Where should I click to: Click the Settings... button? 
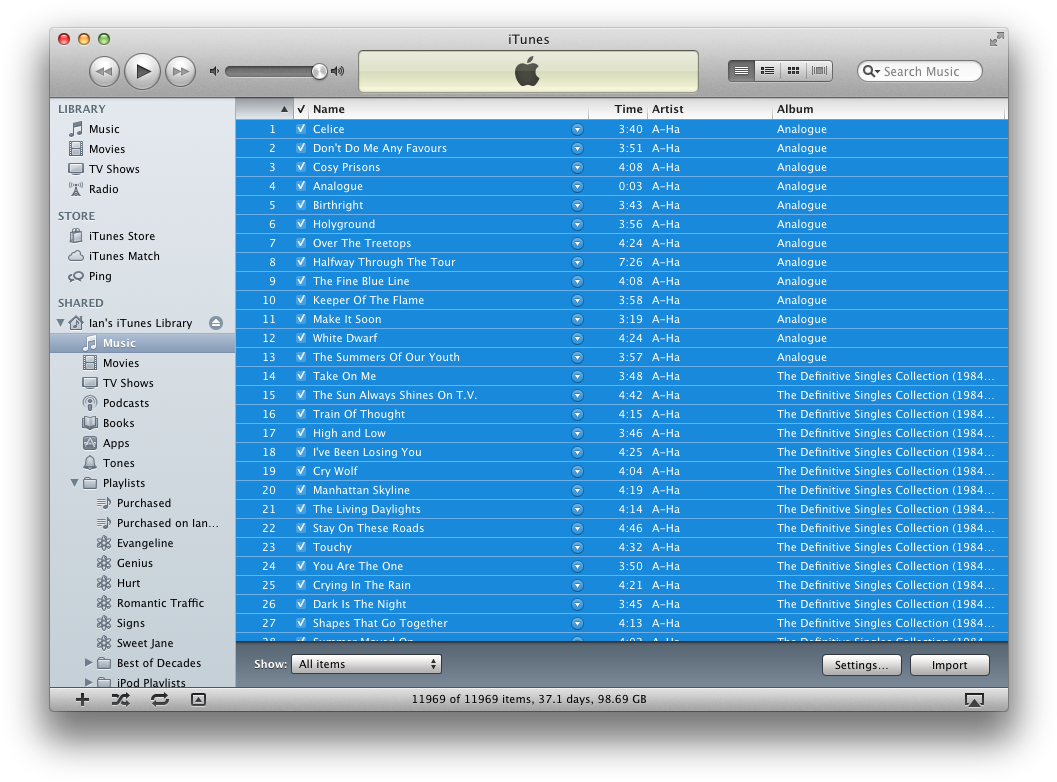tap(861, 664)
